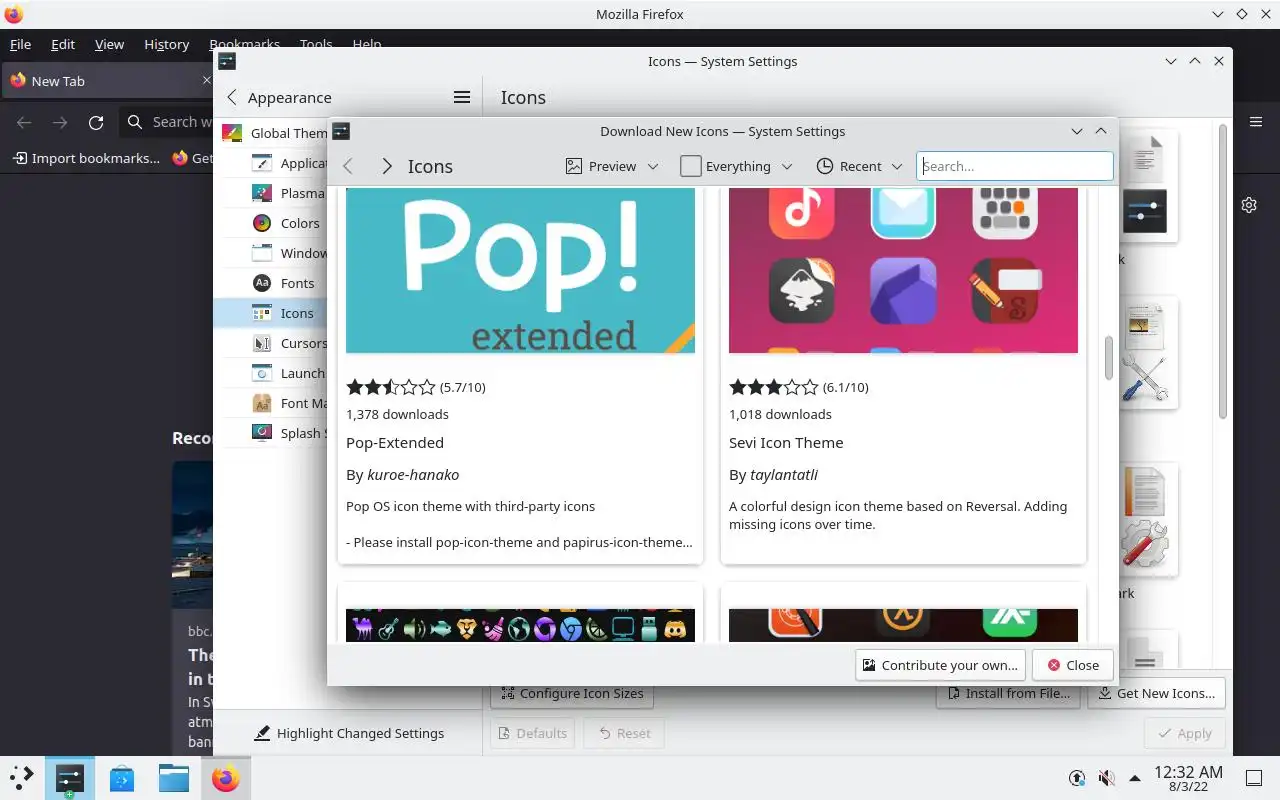Open the Dolphin file manager from the taskbar
Screen dimensions: 1280x800
click(174, 778)
